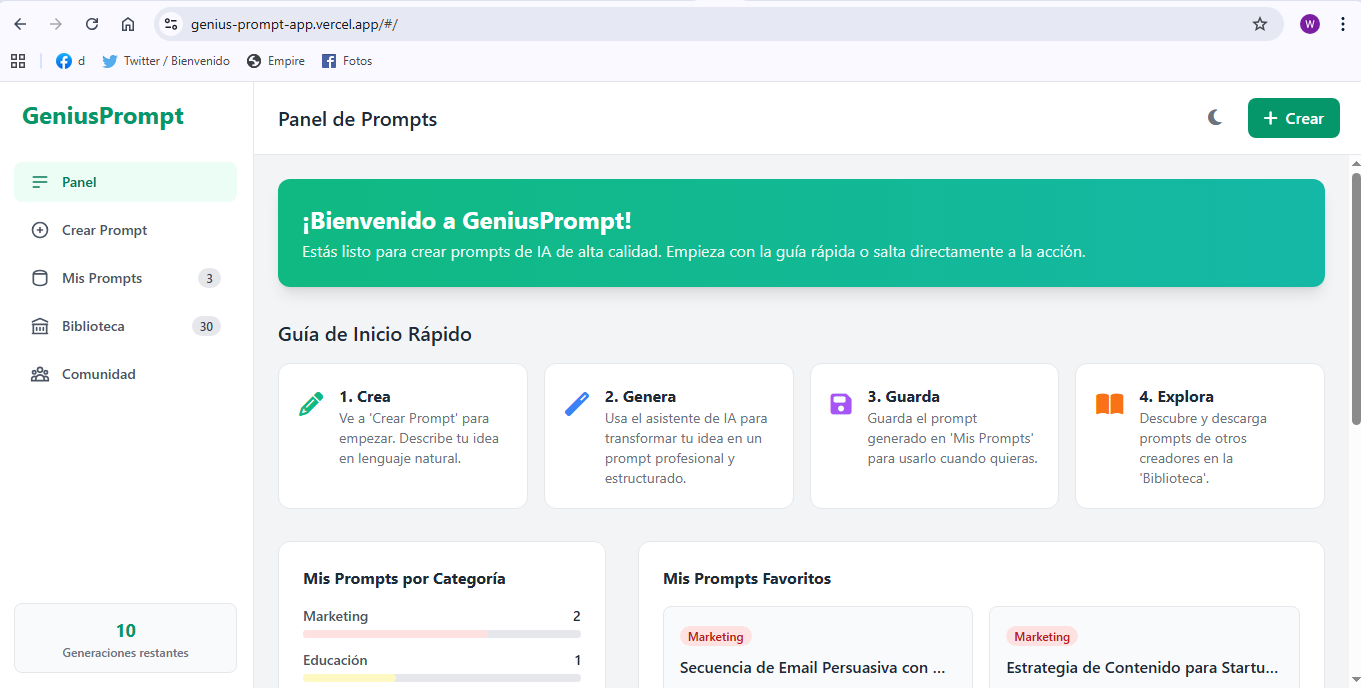The height and width of the screenshot is (688, 1361).
Task: Click the green pencil icon on Crea card
Action: pos(311,404)
